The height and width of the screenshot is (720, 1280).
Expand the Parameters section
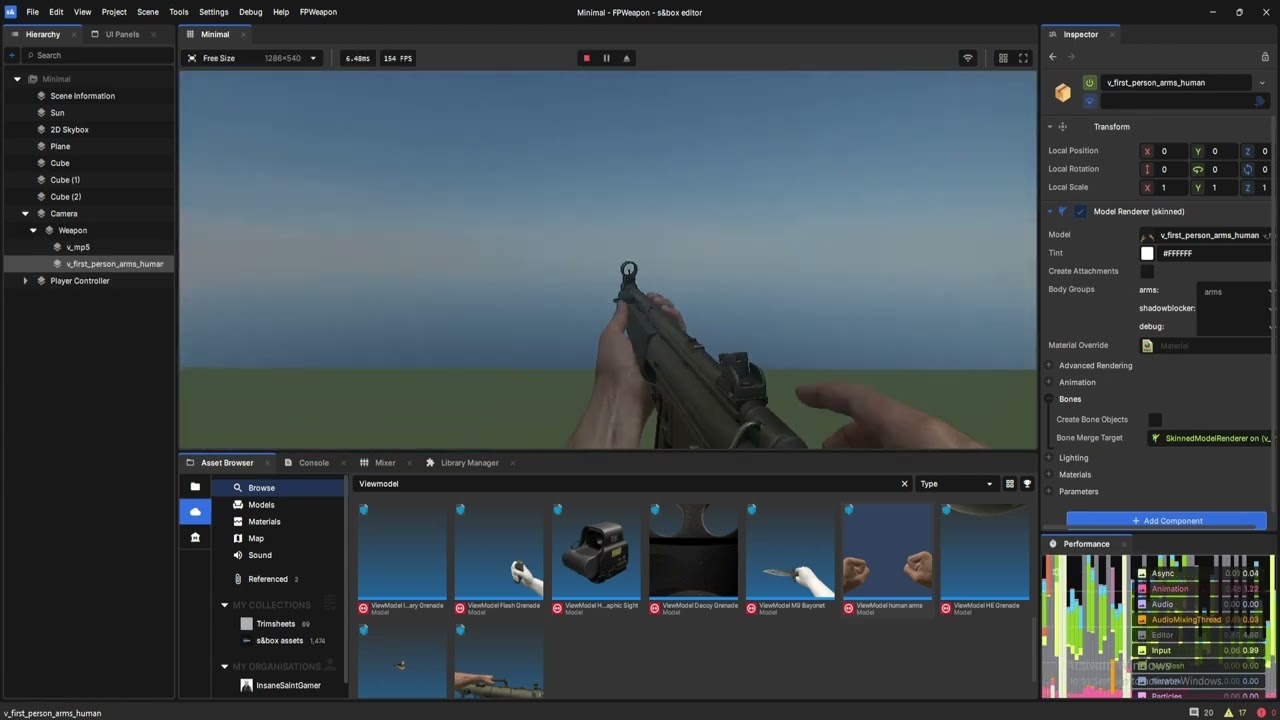coord(1078,491)
